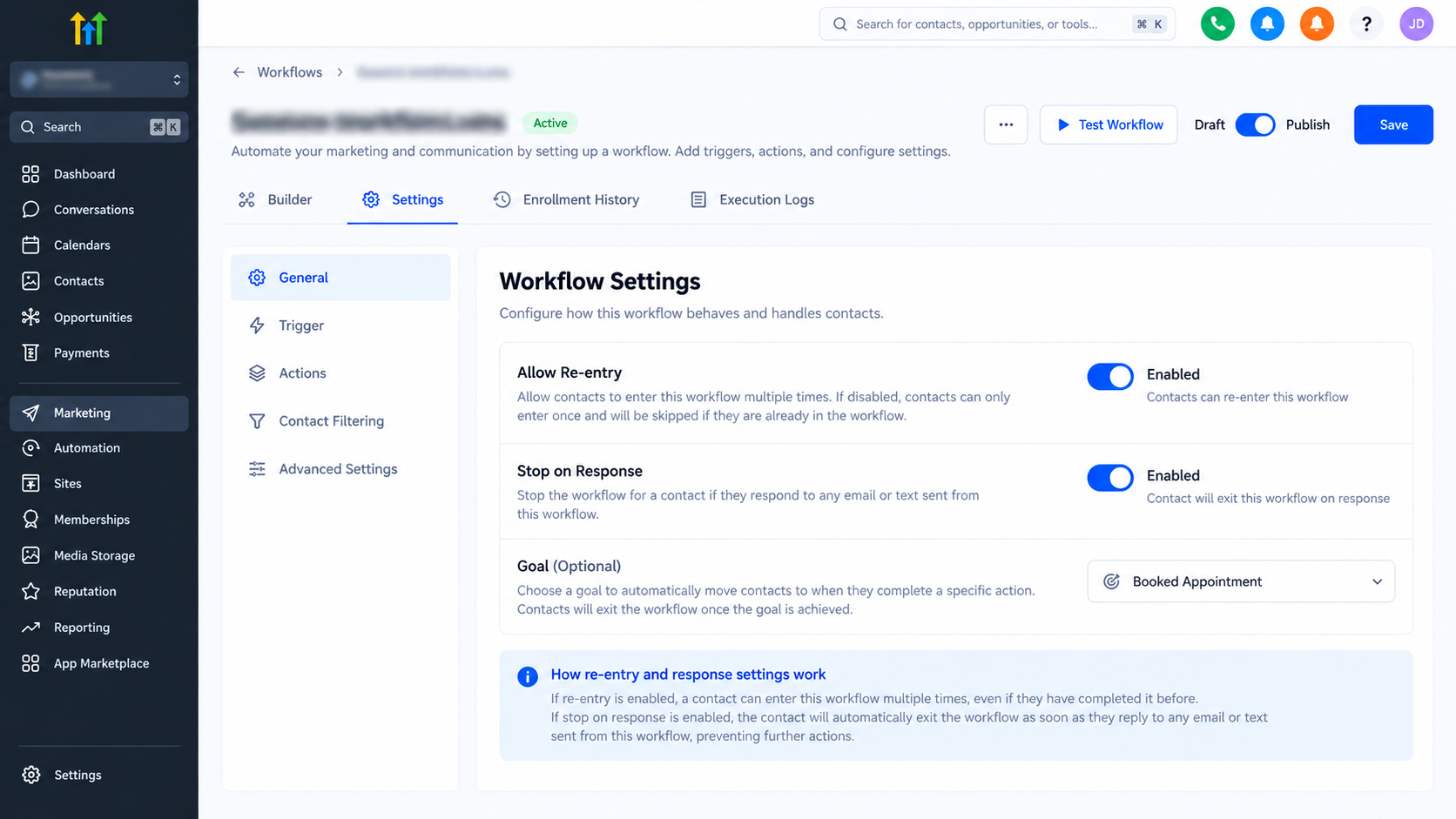Click the Test Workflow button
This screenshot has height=819, width=1456.
[1109, 124]
